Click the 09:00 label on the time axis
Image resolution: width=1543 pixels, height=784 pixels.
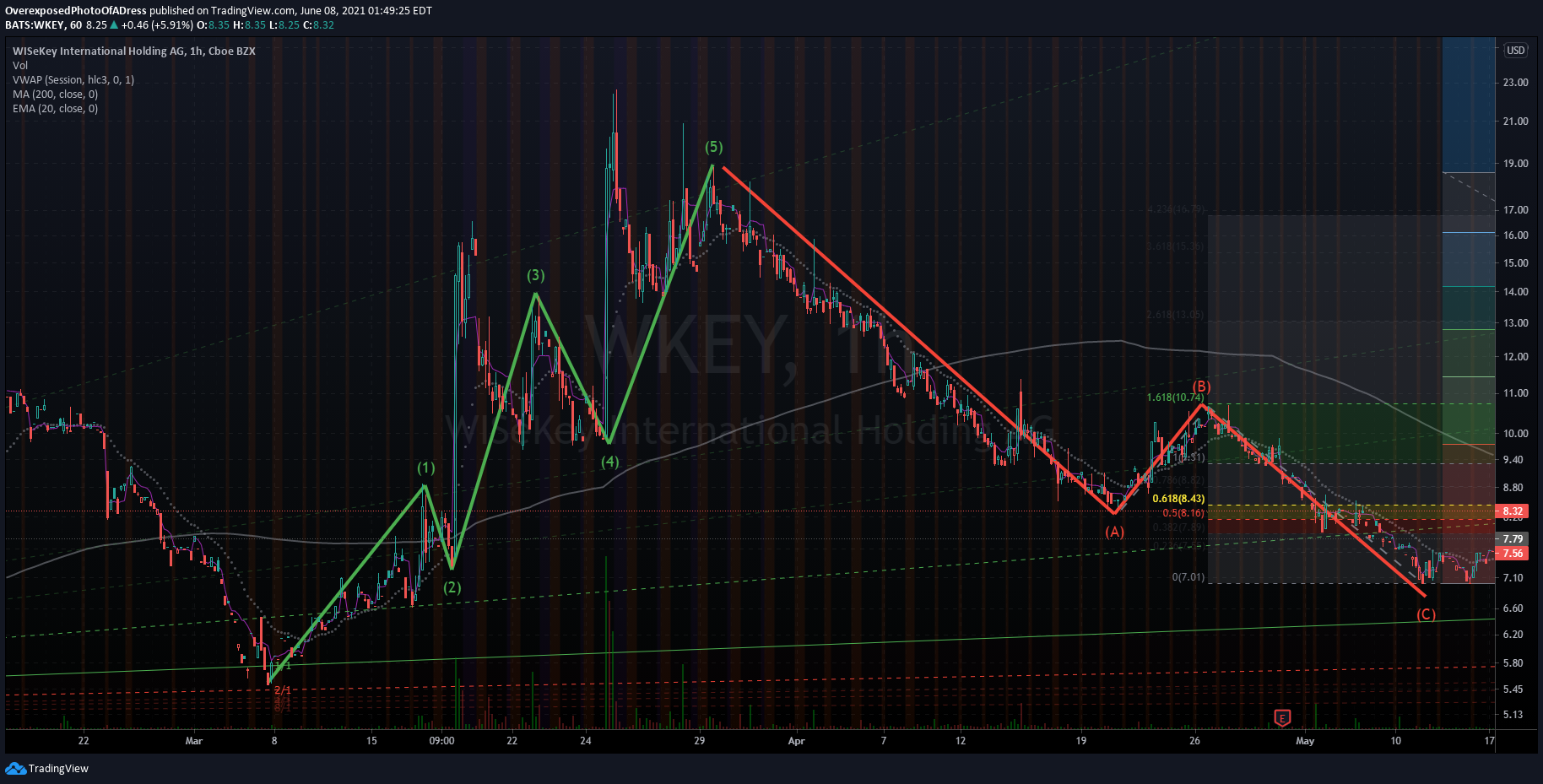tap(441, 741)
